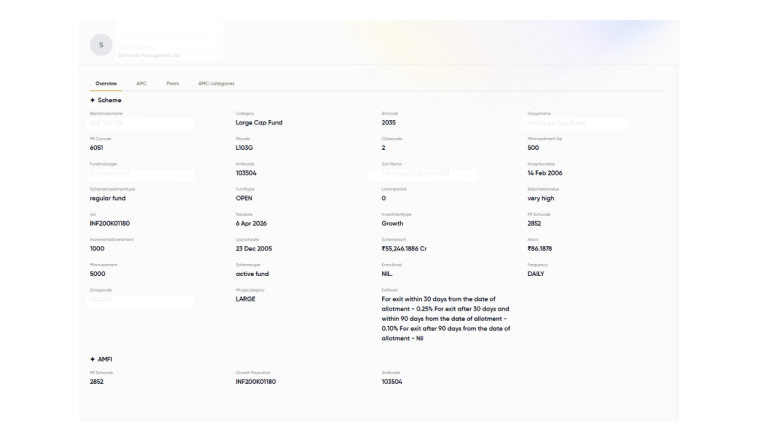Select the Rtcode value "L103G"
The image size is (768, 432).
(244, 147)
